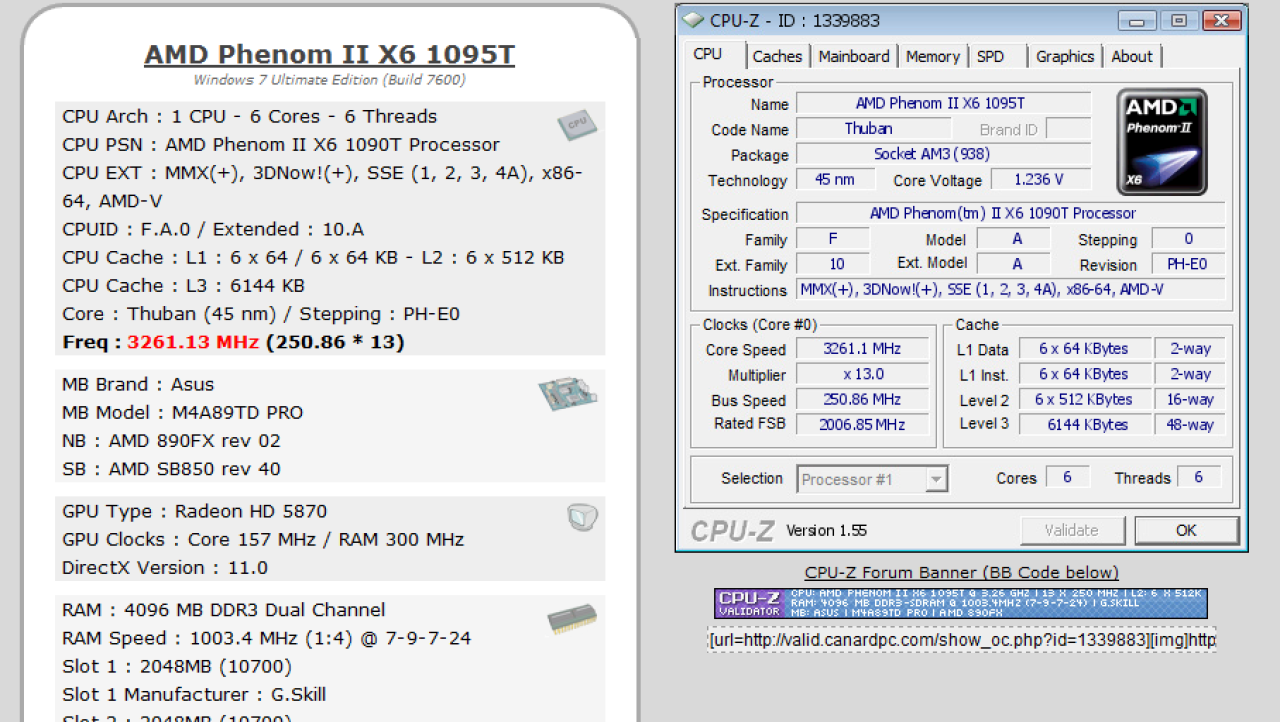Click the Level 2 value 6 x 512 KBytes
This screenshot has height=722, width=1280.
[1084, 399]
